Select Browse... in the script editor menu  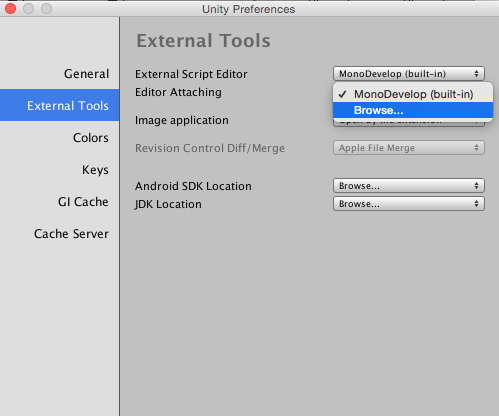point(413,110)
